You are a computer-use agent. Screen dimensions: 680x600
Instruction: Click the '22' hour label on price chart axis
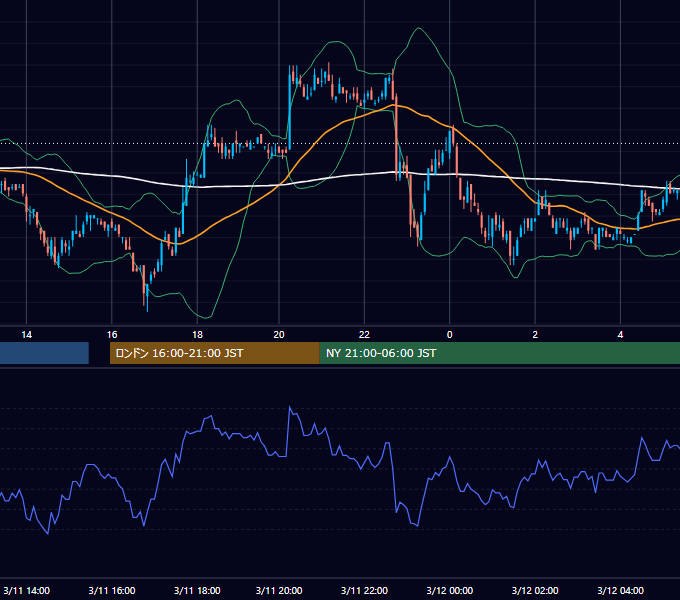pos(364,335)
